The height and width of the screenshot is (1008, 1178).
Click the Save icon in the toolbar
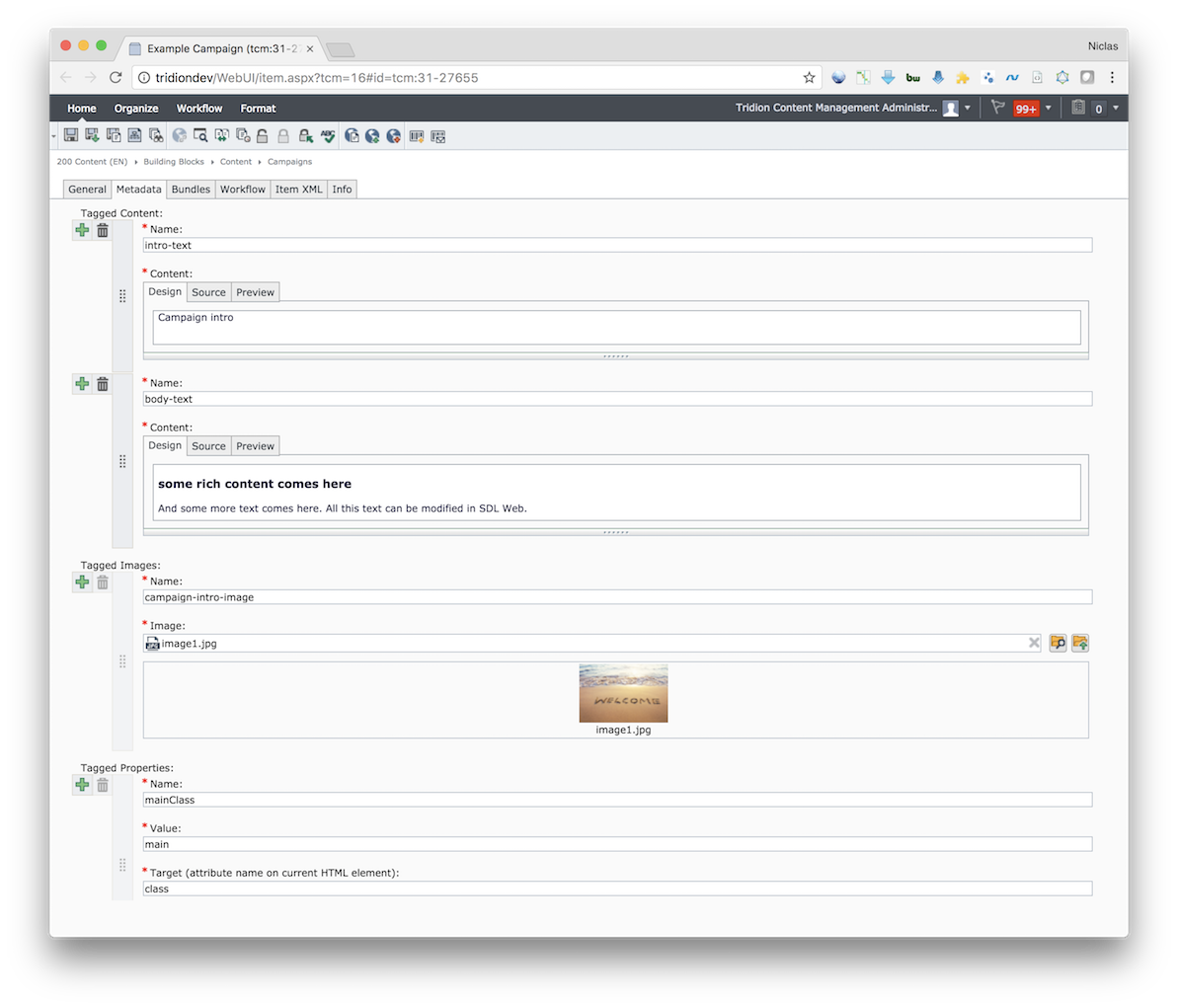(x=71, y=136)
